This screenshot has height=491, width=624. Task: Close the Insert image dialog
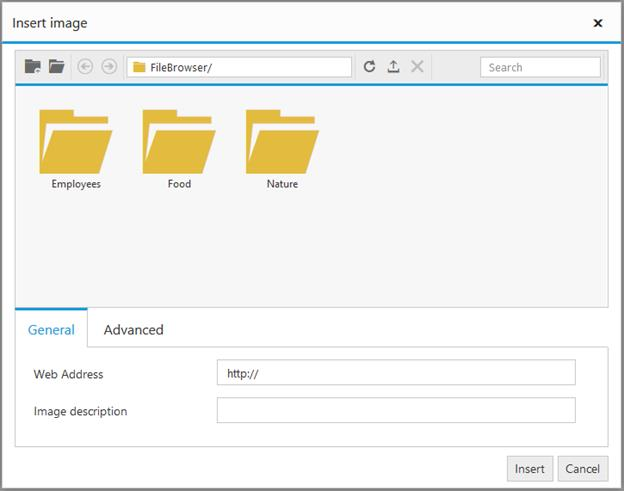tap(598, 22)
